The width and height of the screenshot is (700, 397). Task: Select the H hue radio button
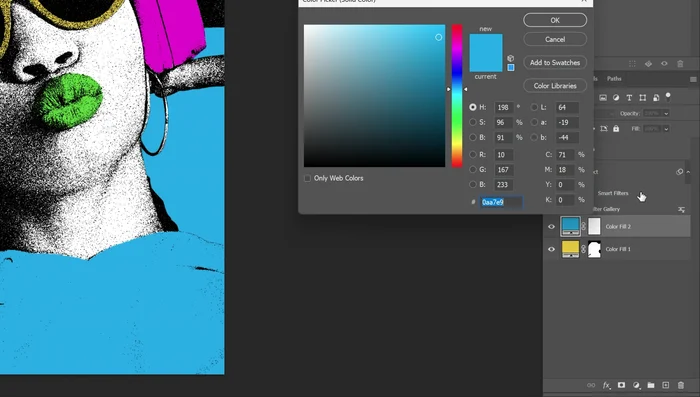(x=473, y=107)
